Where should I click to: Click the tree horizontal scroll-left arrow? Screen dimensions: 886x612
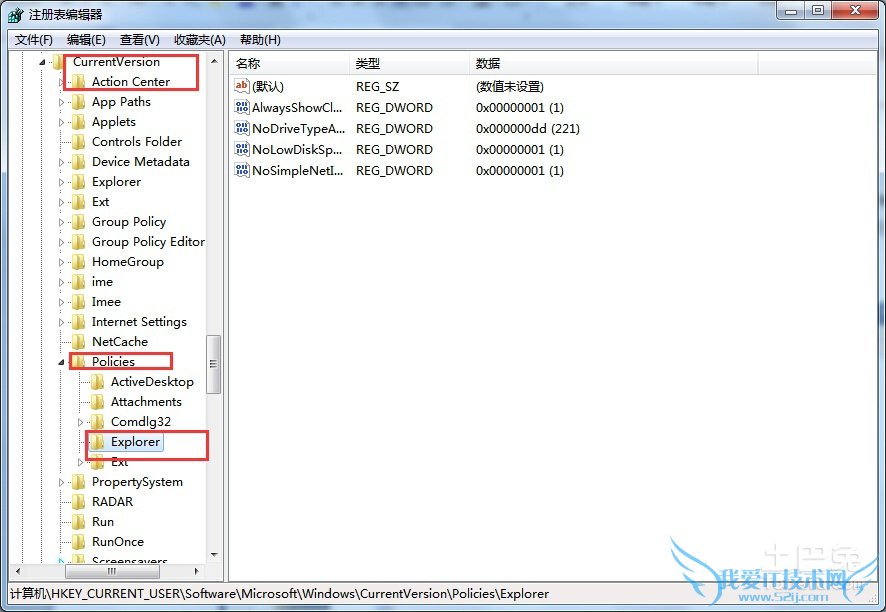pyautogui.click(x=18, y=571)
